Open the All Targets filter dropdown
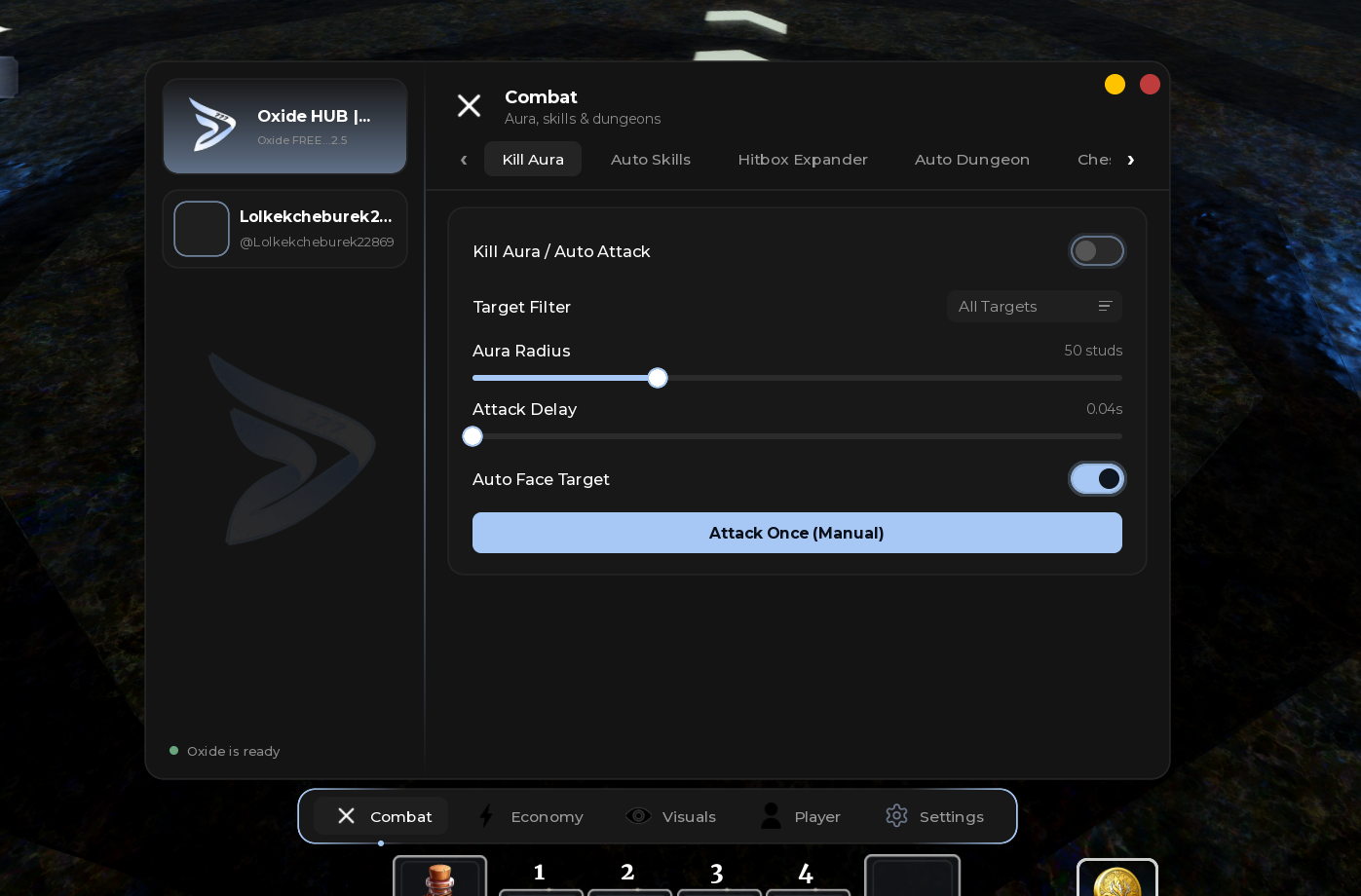The width and height of the screenshot is (1361, 896). pyautogui.click(x=1035, y=307)
